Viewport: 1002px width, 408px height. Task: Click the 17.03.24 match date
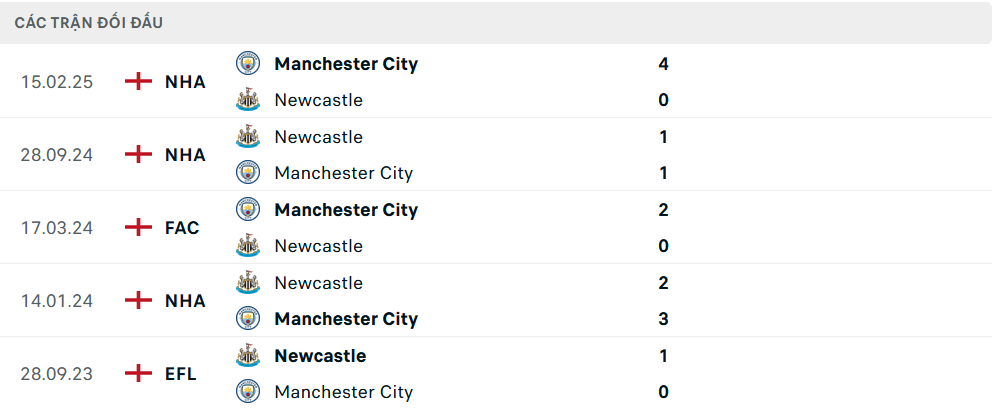point(57,228)
